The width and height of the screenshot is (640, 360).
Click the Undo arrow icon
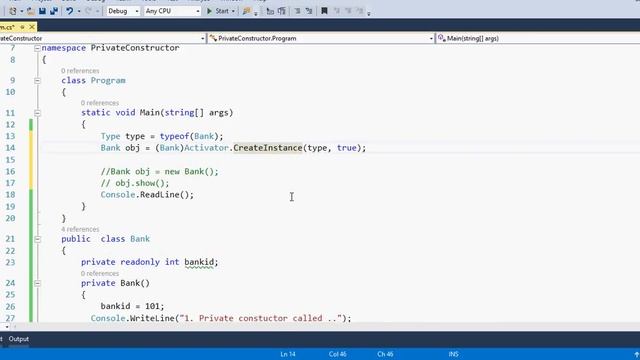click(x=70, y=11)
